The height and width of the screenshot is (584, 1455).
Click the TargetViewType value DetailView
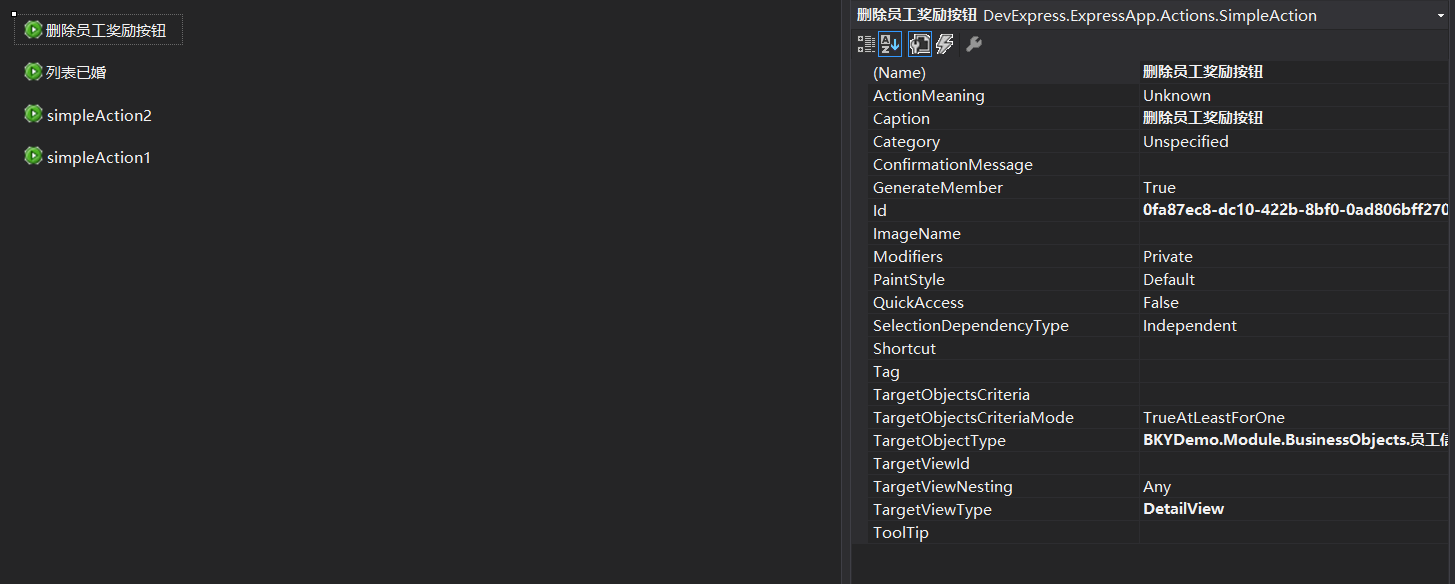[1183, 509]
